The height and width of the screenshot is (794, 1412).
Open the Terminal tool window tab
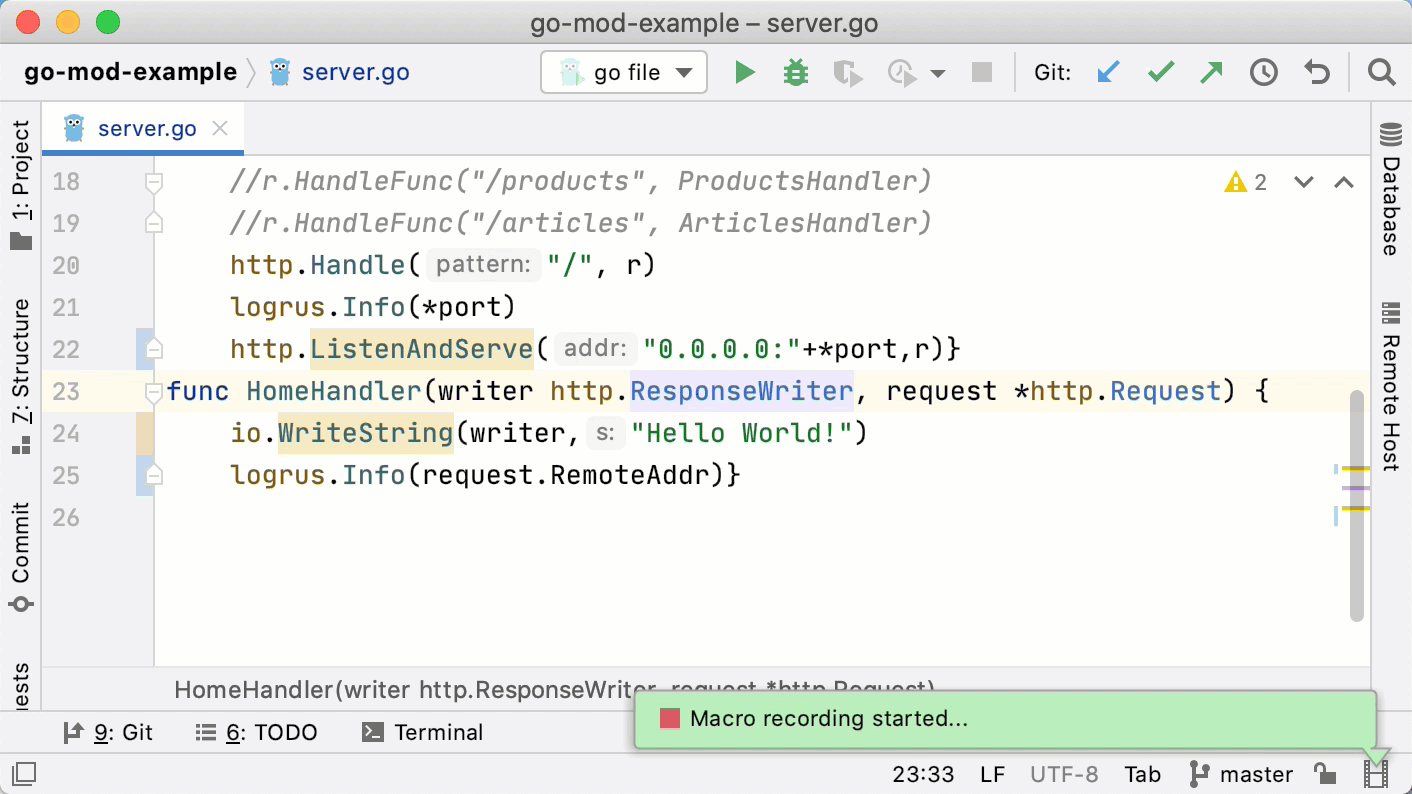coord(423,733)
